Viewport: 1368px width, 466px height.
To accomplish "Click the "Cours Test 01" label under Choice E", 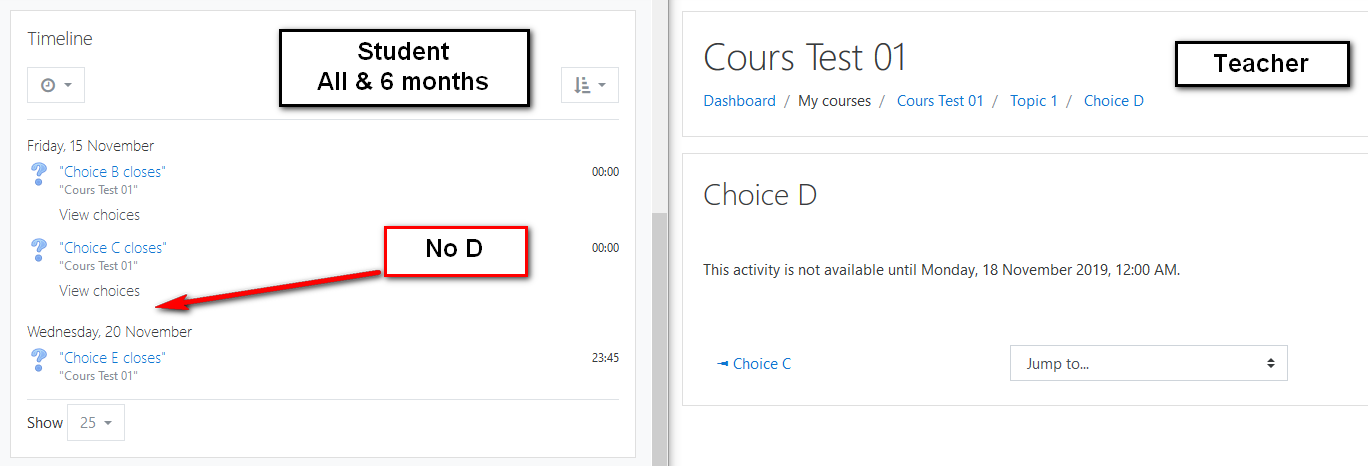I will pos(98,376).
